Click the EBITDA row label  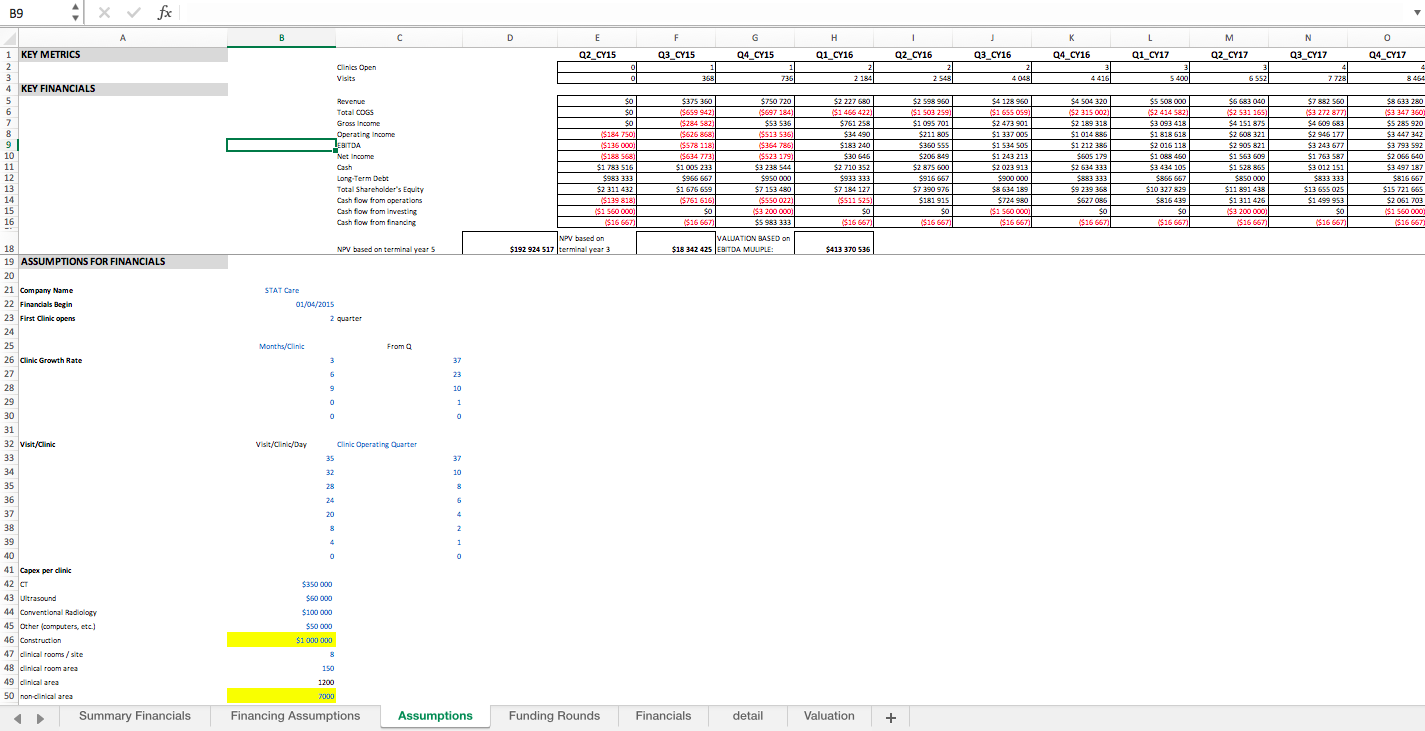click(x=349, y=145)
